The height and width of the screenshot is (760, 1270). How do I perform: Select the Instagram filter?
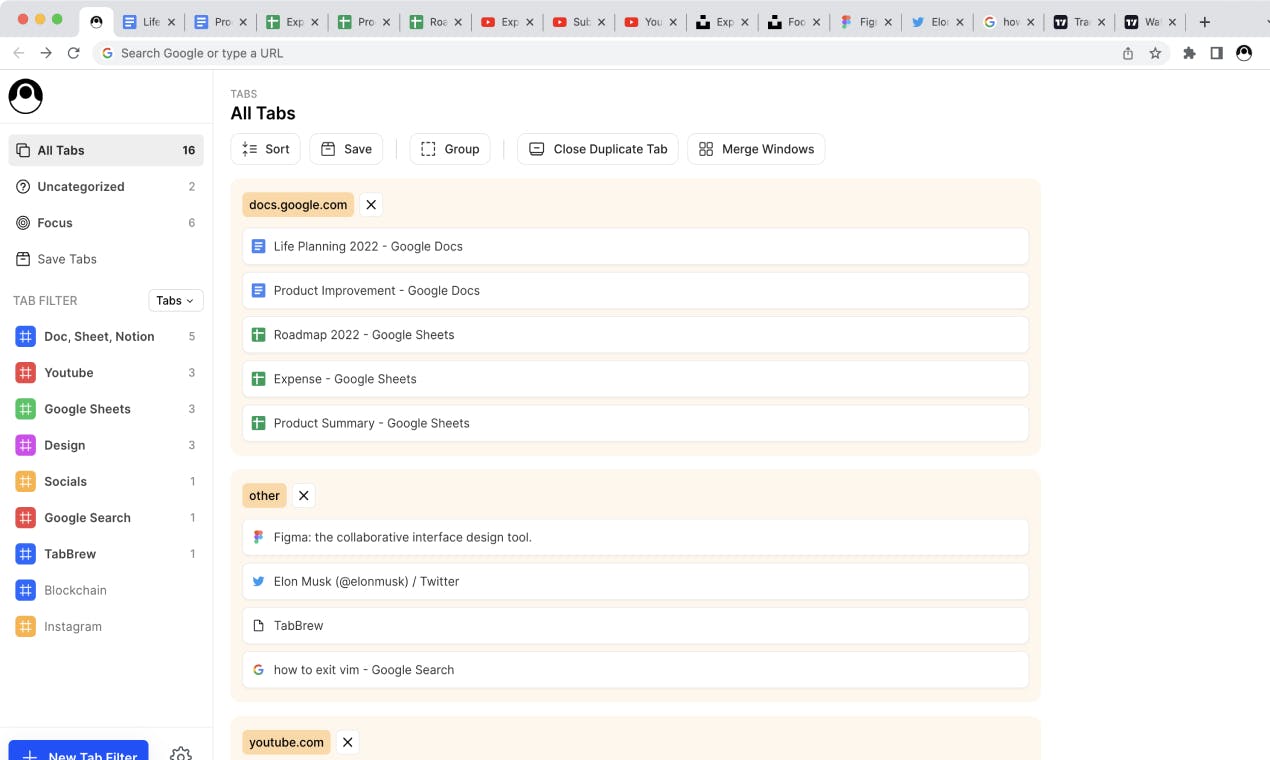tap(106, 627)
